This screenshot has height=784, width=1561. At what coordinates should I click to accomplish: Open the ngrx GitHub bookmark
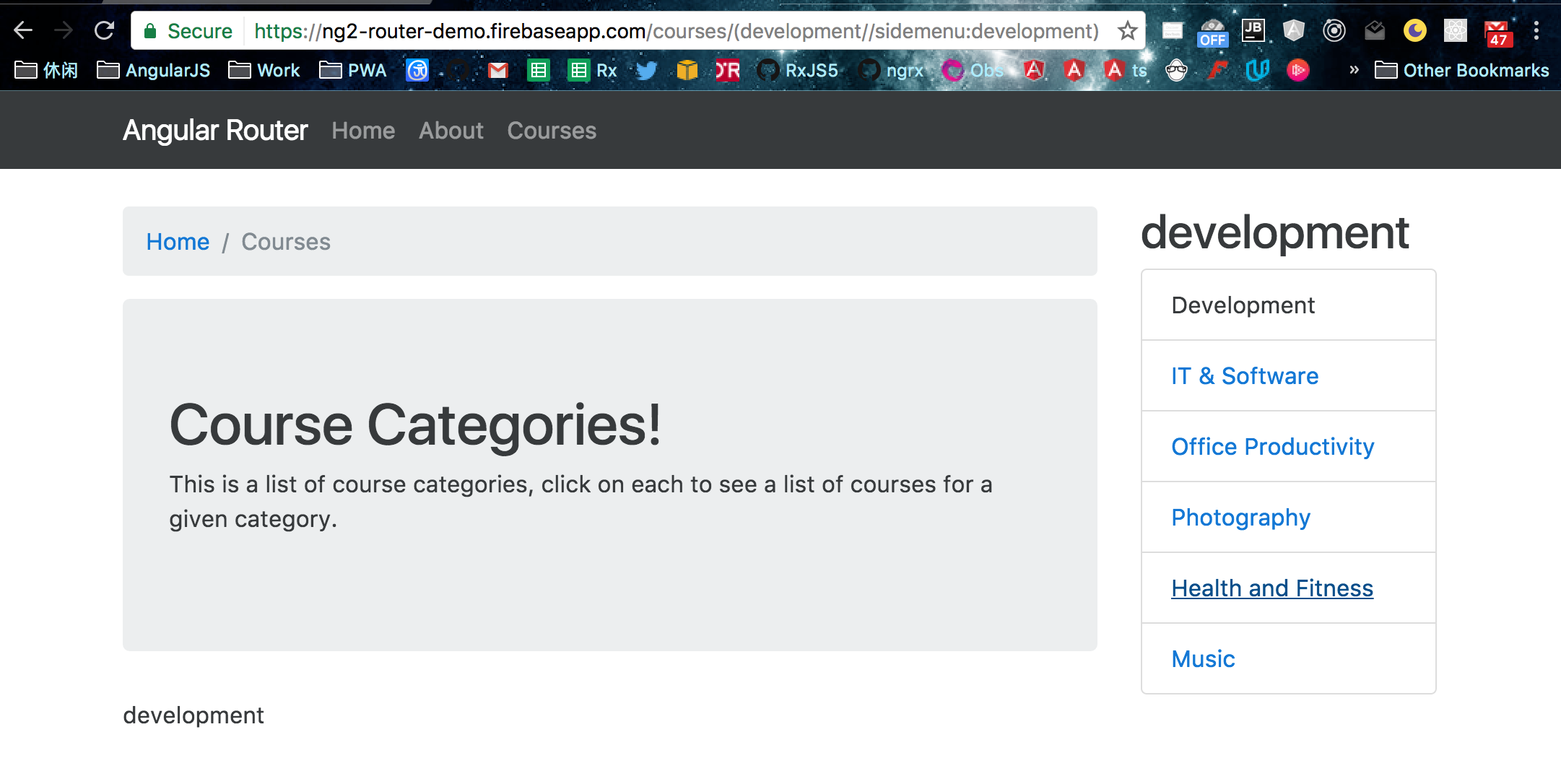(891, 70)
